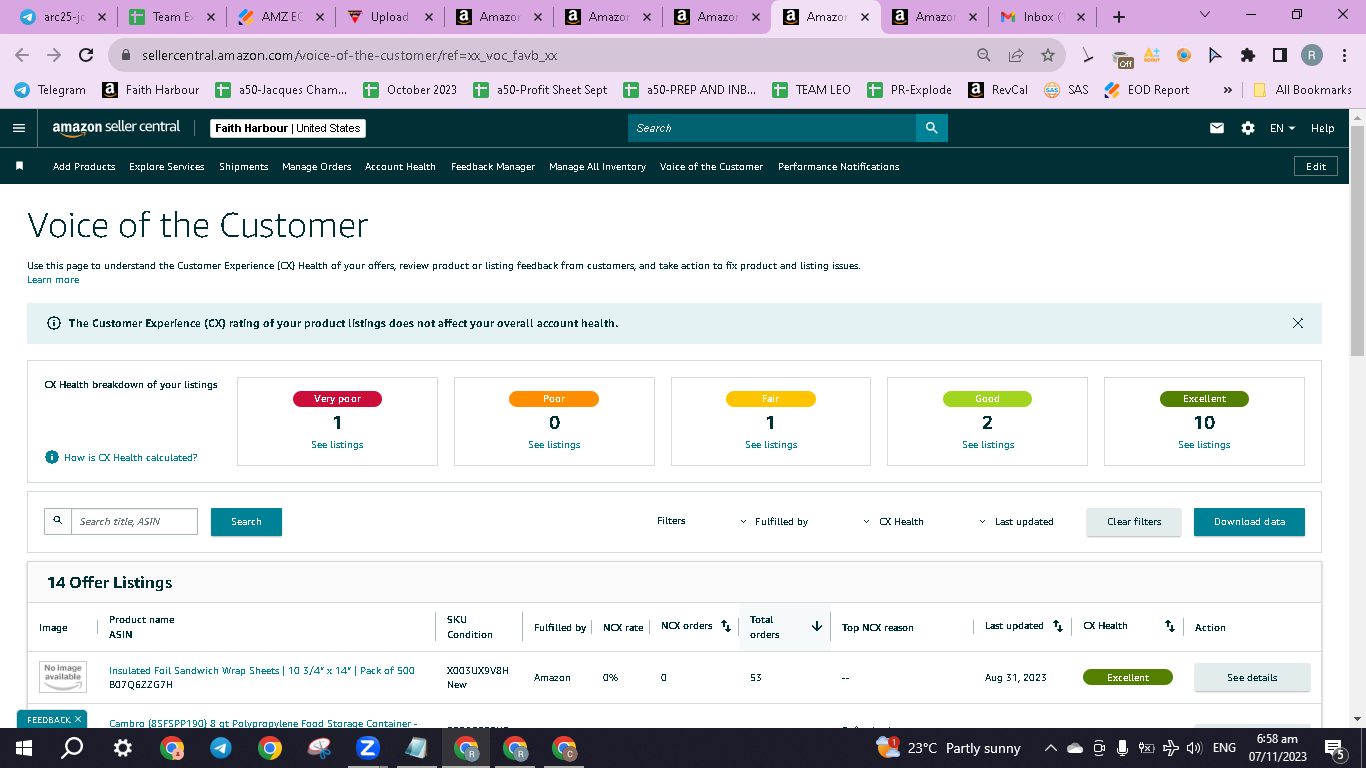The height and width of the screenshot is (768, 1366).
Task: Click the Download data button
Action: [x=1249, y=522]
